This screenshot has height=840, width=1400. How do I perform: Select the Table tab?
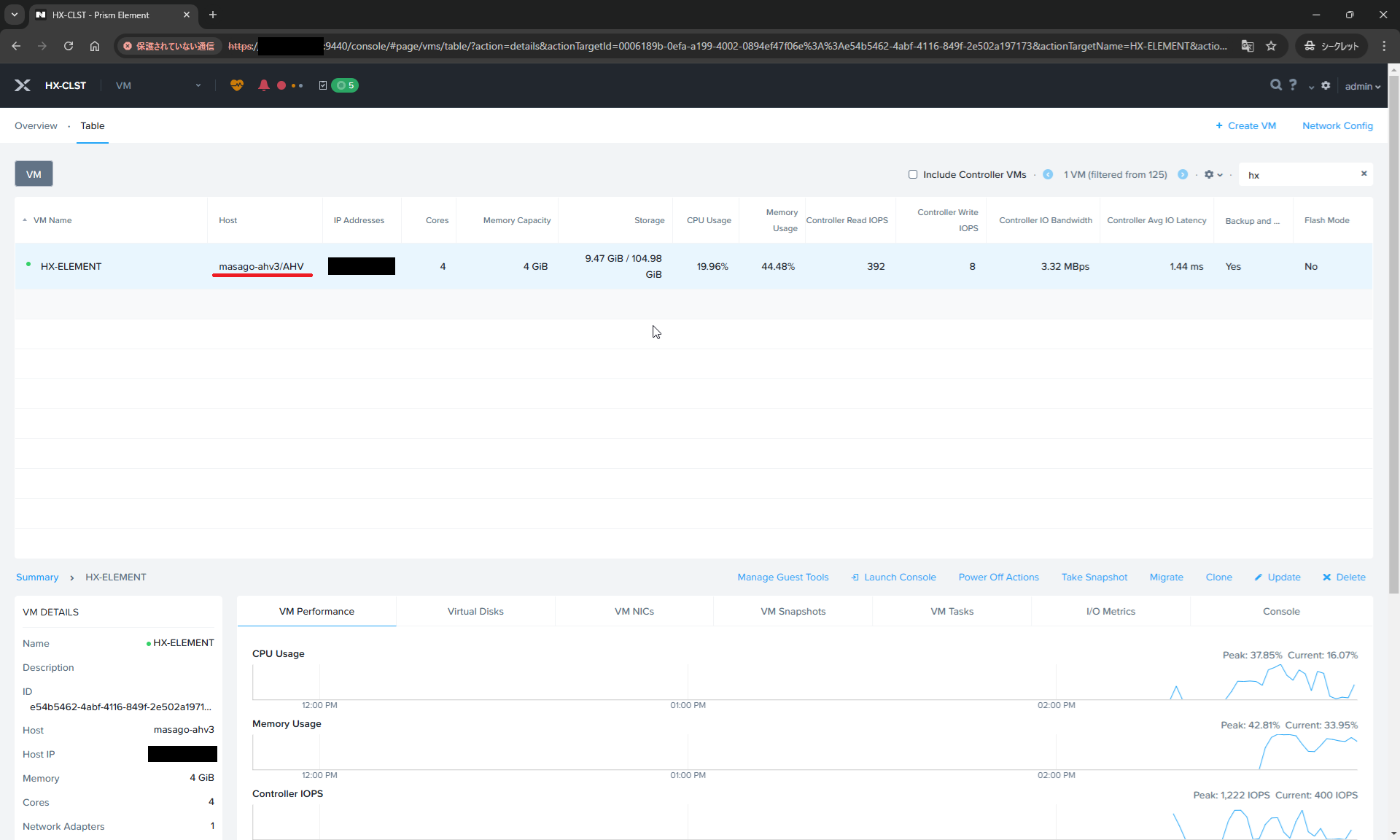click(93, 125)
